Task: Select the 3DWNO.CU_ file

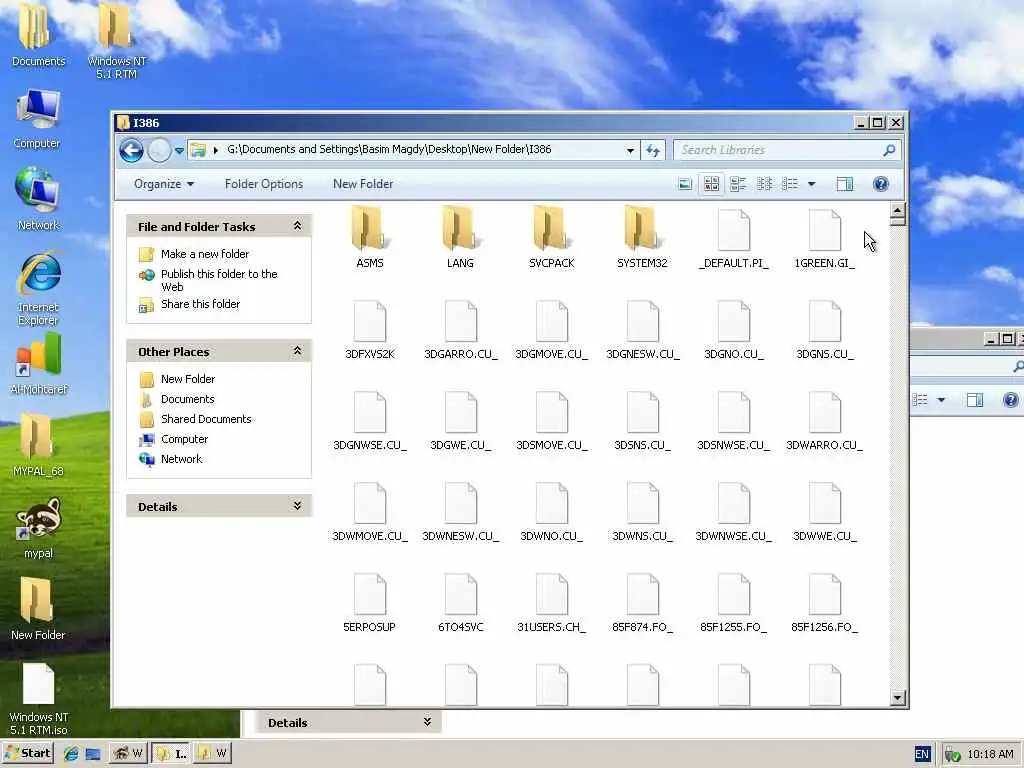Action: tap(551, 511)
